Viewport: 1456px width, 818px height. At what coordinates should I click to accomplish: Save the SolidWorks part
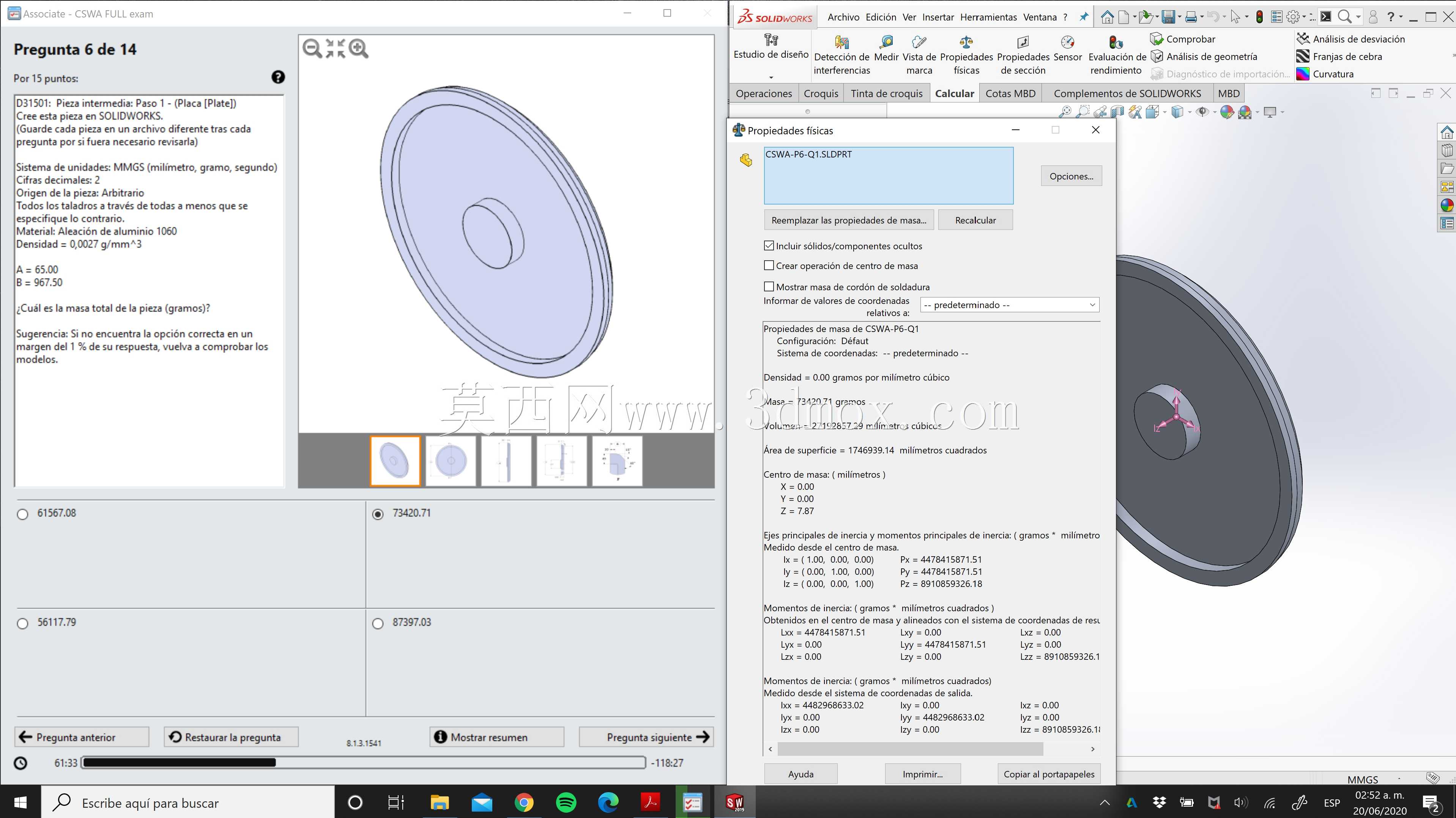pyautogui.click(x=1168, y=17)
